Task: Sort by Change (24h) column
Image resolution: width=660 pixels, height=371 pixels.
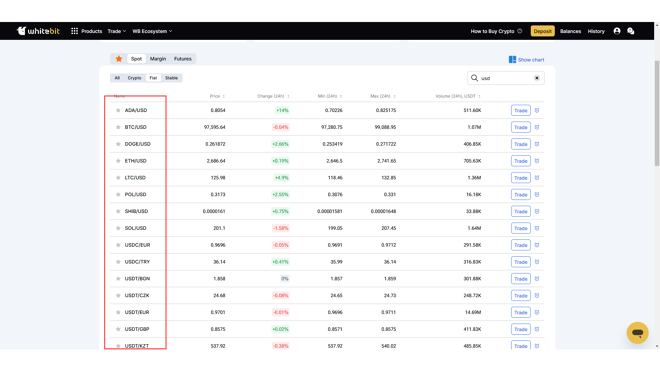Action: pyautogui.click(x=273, y=96)
